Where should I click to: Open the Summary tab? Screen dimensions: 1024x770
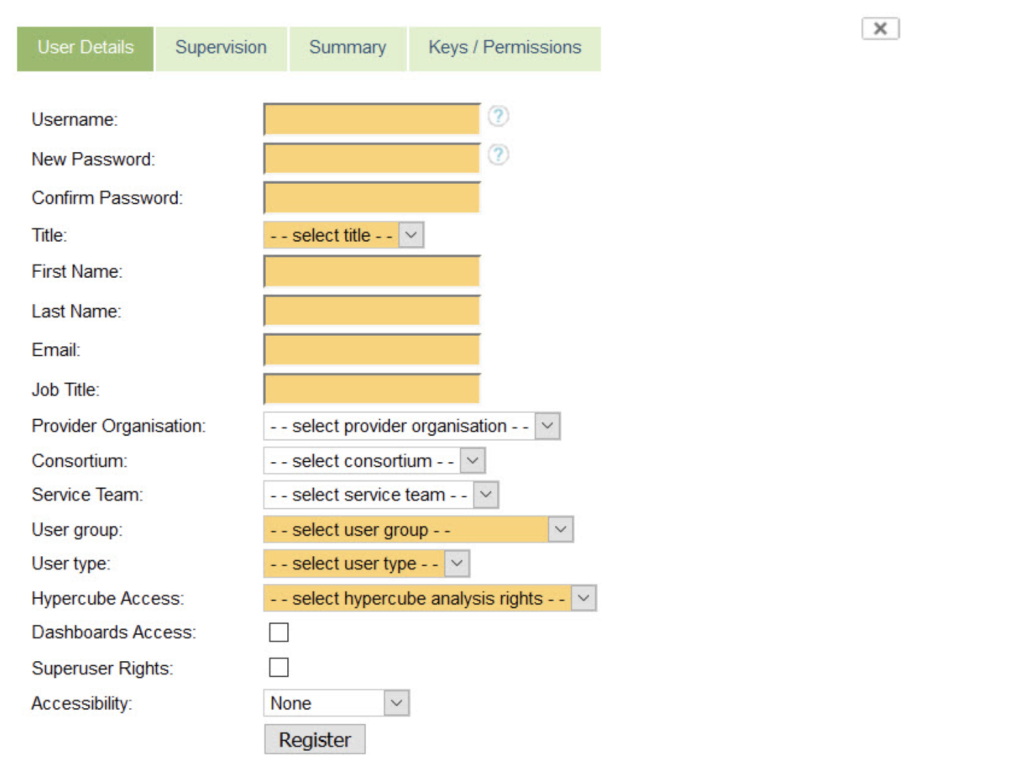click(347, 48)
